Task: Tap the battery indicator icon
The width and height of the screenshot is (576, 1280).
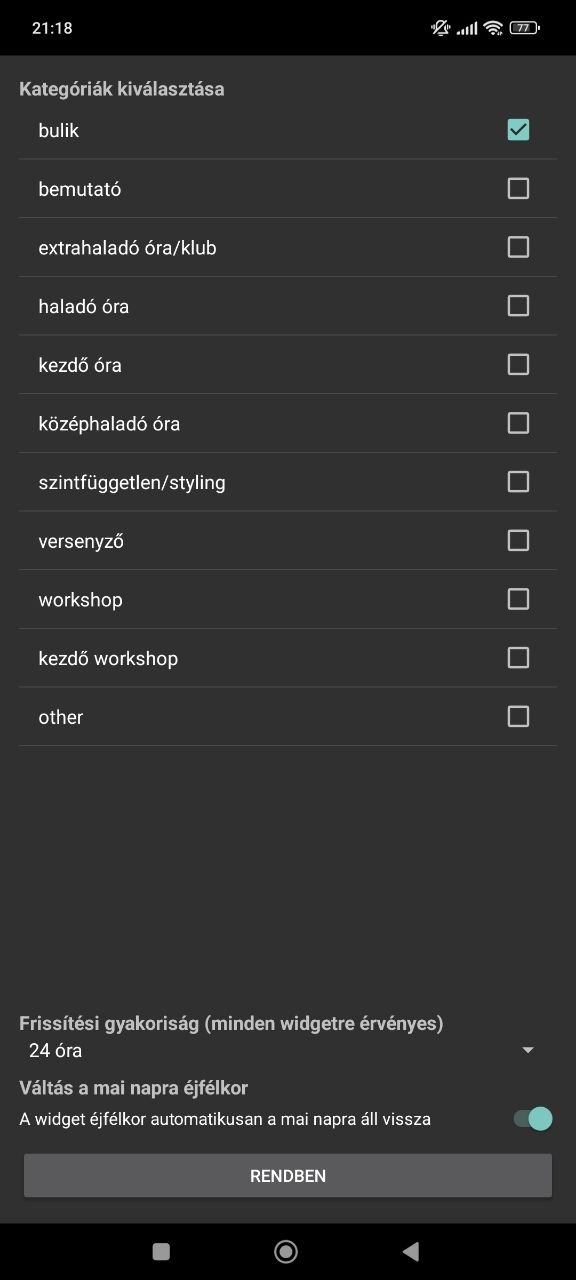Action: (524, 28)
